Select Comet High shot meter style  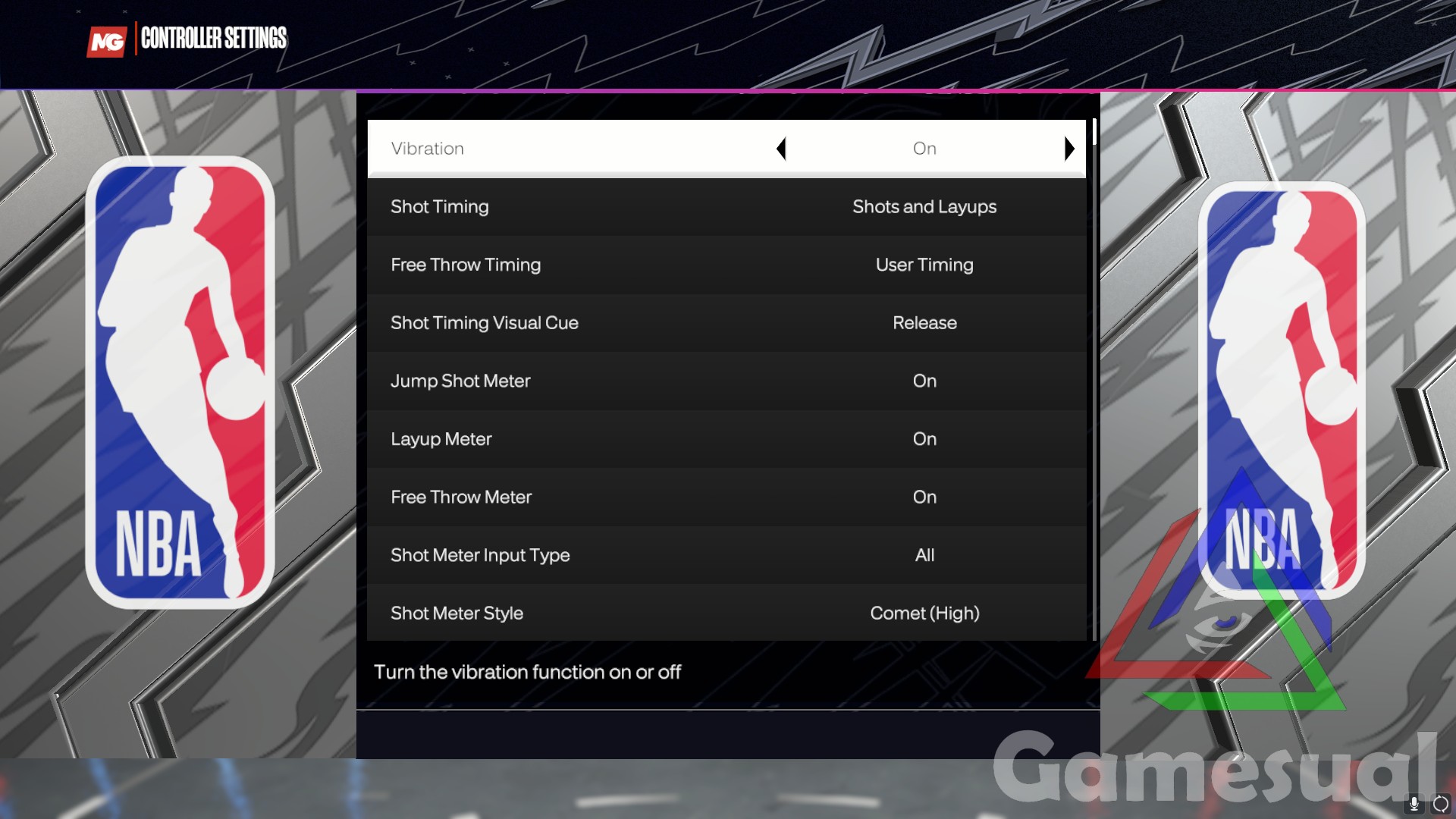(x=924, y=613)
